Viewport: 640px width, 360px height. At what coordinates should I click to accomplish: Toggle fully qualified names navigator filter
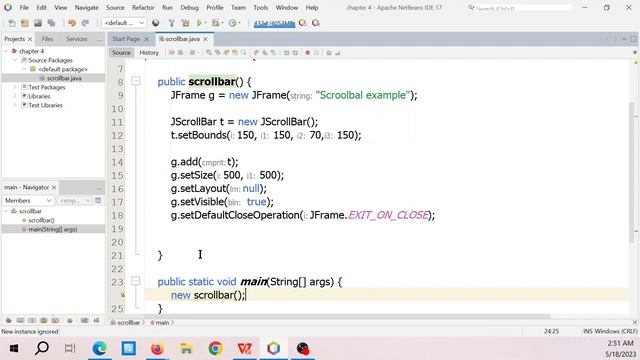[x=70, y=320]
